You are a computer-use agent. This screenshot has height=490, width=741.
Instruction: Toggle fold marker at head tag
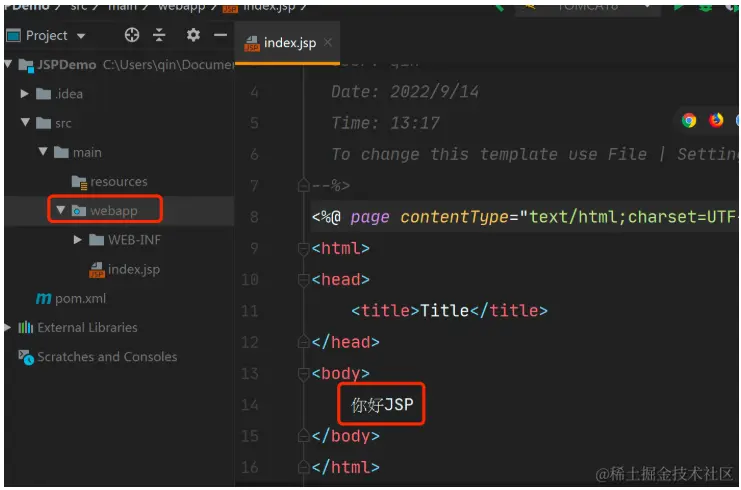303,280
